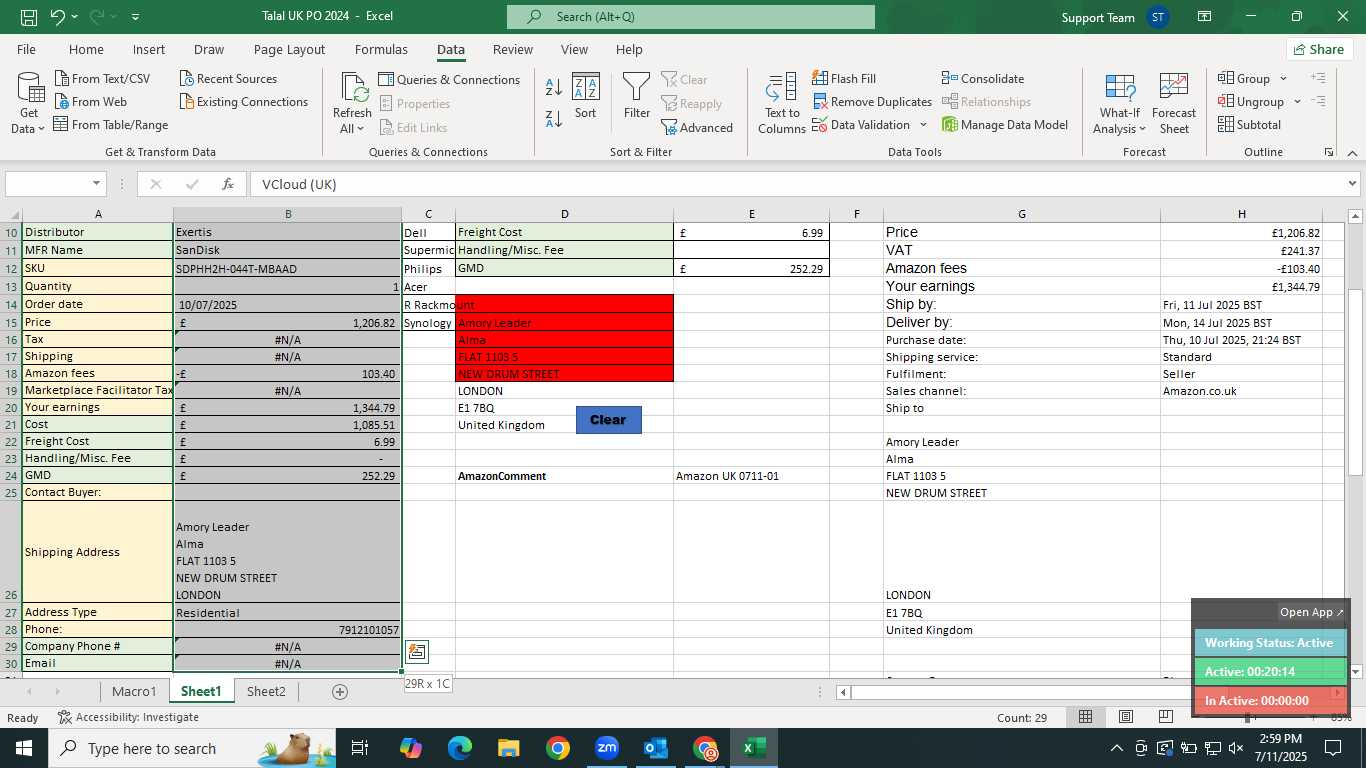Click column G header
This screenshot has width=1366, height=768.
[1021, 214]
